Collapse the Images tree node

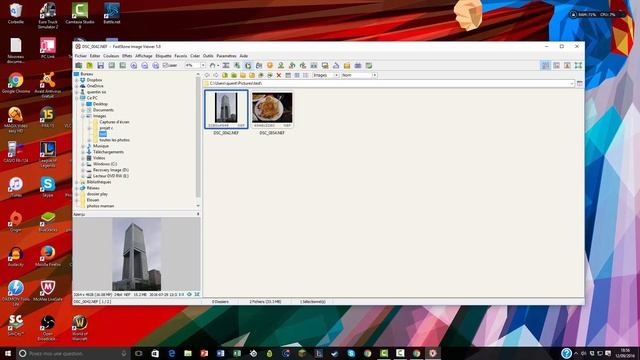tap(83, 116)
